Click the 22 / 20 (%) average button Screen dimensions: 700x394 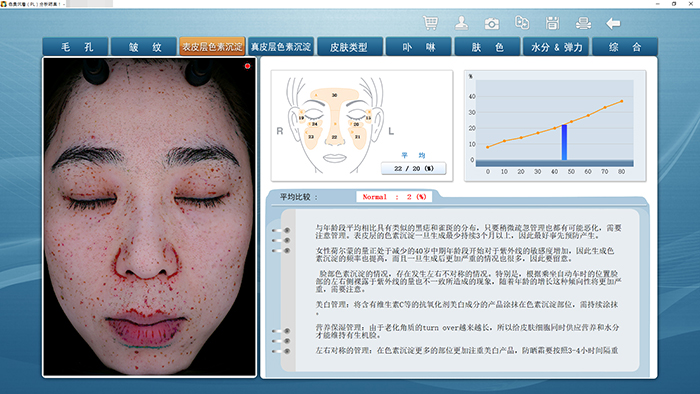(x=413, y=168)
